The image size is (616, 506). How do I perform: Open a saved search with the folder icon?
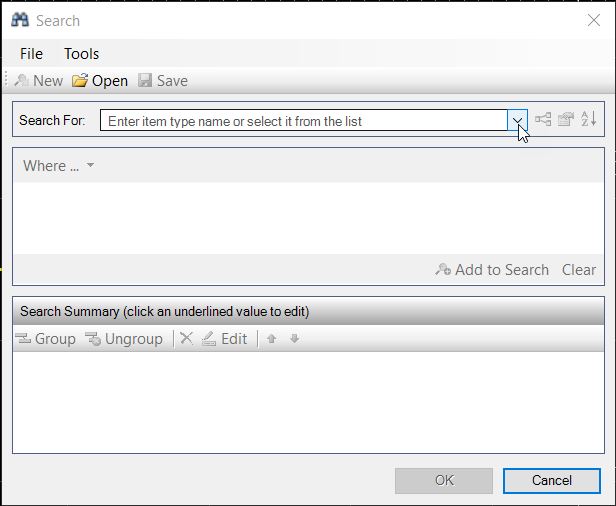(x=80, y=81)
